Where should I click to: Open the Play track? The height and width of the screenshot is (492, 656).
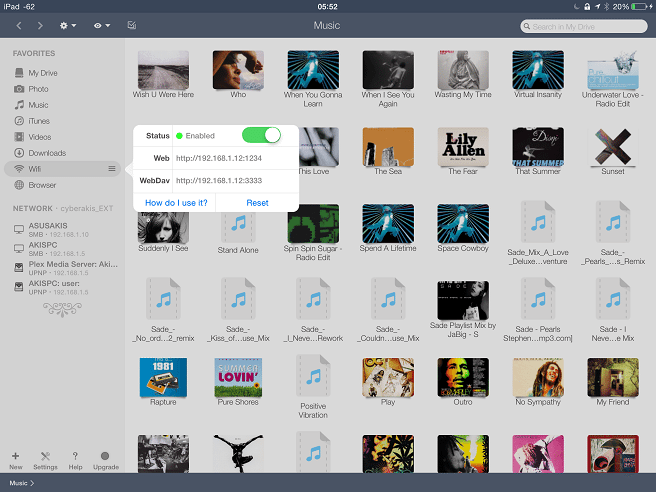point(388,382)
